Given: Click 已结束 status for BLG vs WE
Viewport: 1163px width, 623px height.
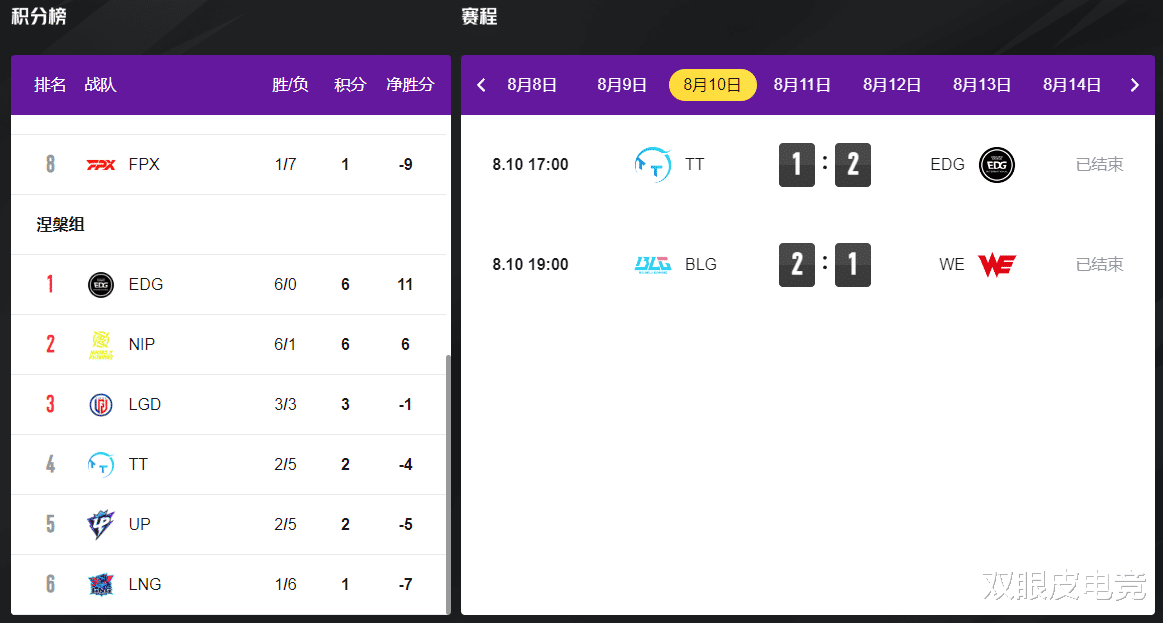Looking at the screenshot, I should coord(1100,265).
